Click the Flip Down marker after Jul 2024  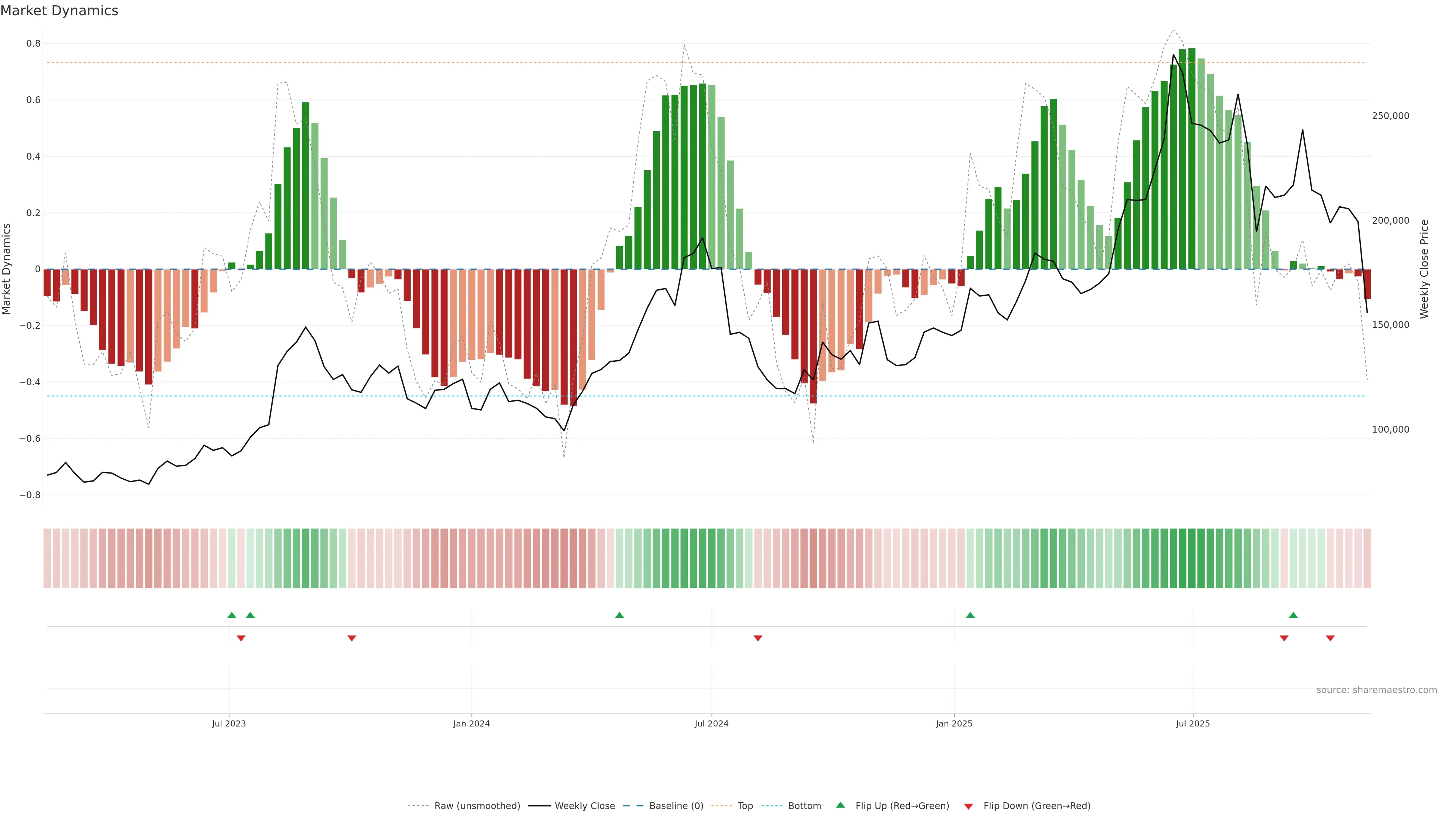click(x=758, y=638)
